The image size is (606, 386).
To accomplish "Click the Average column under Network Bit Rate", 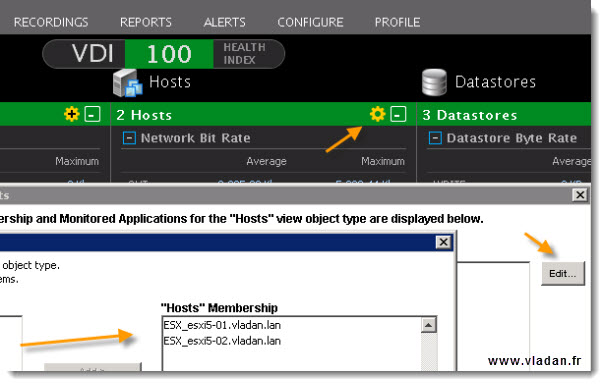I will (x=266, y=161).
